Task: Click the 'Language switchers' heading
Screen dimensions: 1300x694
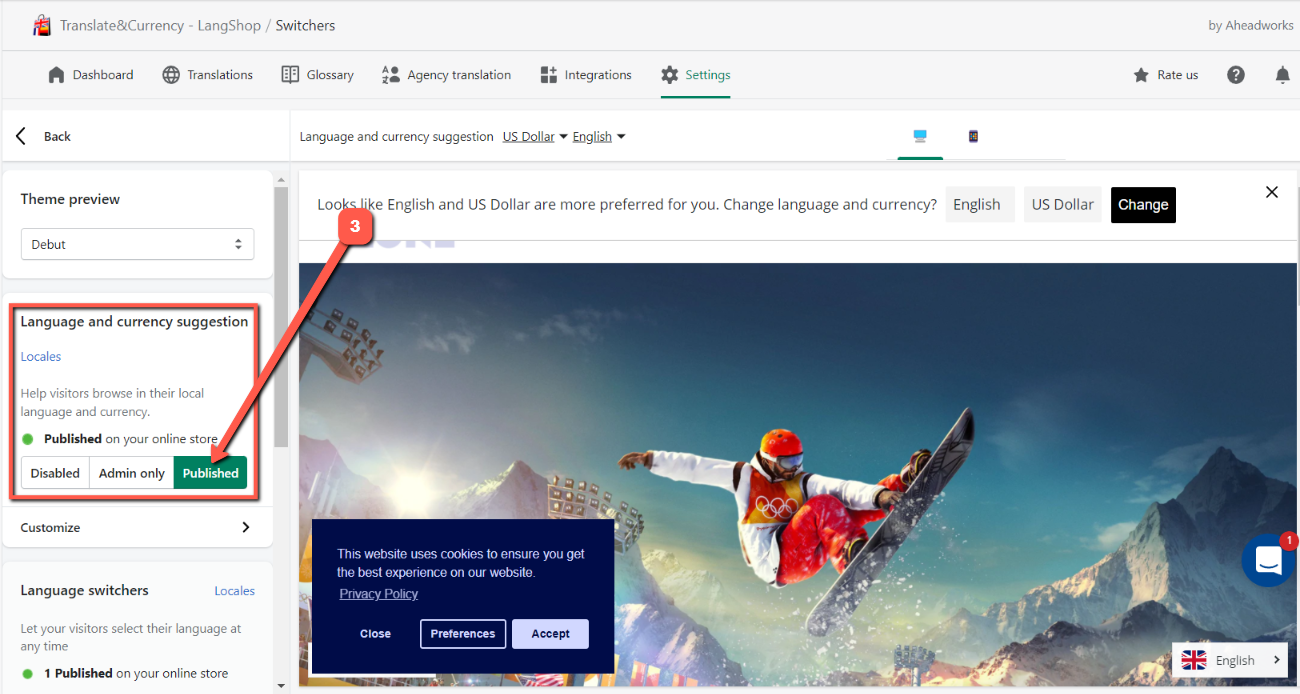Action: coord(84,591)
